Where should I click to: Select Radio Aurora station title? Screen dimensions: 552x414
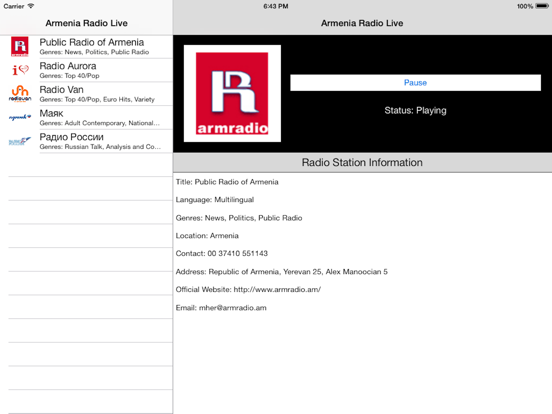pyautogui.click(x=68, y=66)
